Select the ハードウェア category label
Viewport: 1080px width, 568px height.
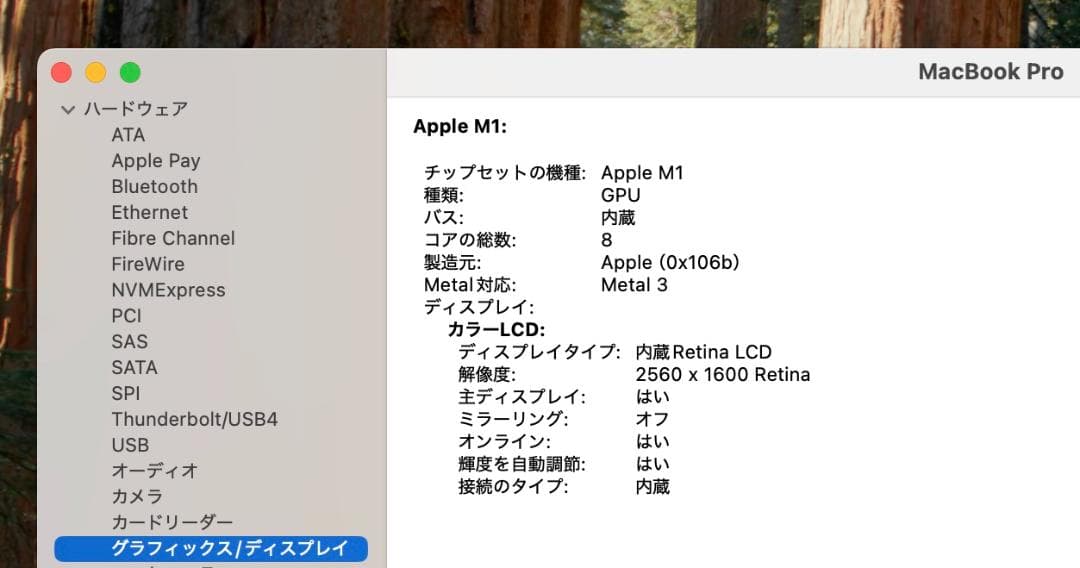136,109
